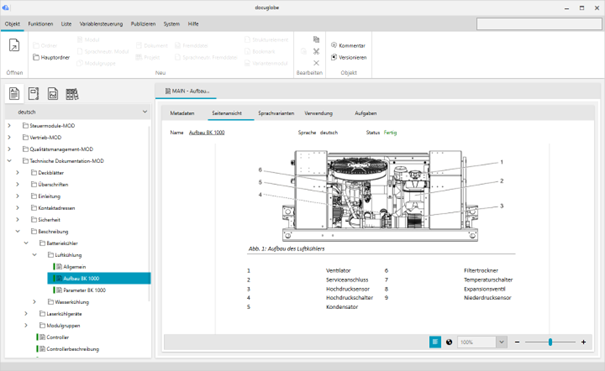Select the MAIN - Aufbau document tab
Viewport: 605px width, 371px height.
[187, 91]
